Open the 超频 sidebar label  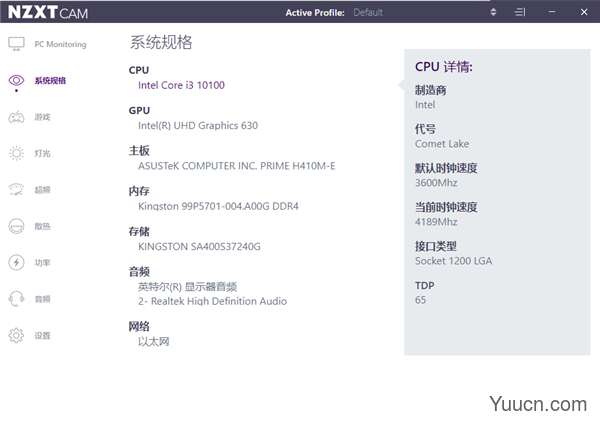[42, 190]
